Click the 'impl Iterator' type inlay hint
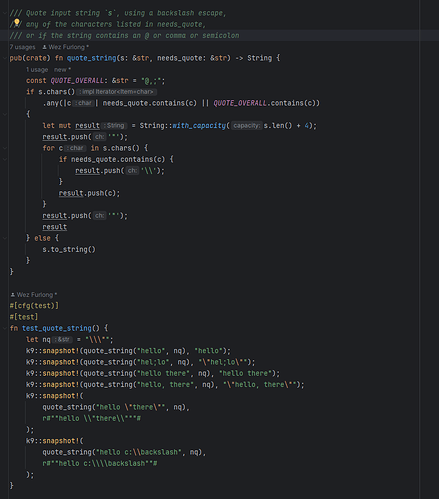 coord(117,92)
